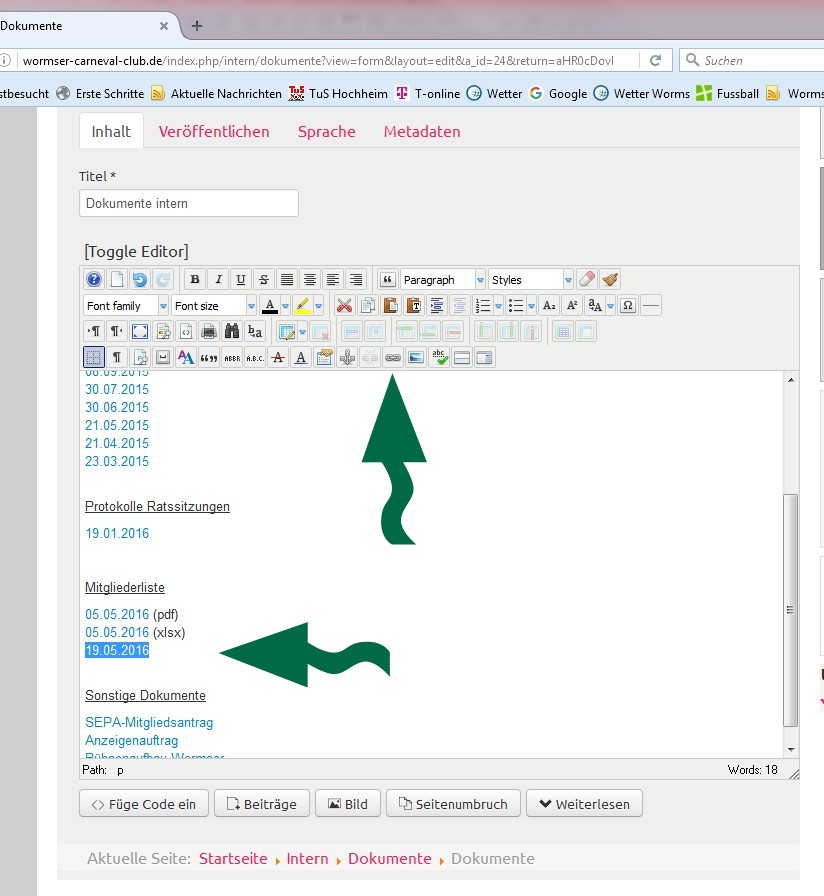This screenshot has height=896, width=824.
Task: Open find binoculars tool
Action: point(232,332)
